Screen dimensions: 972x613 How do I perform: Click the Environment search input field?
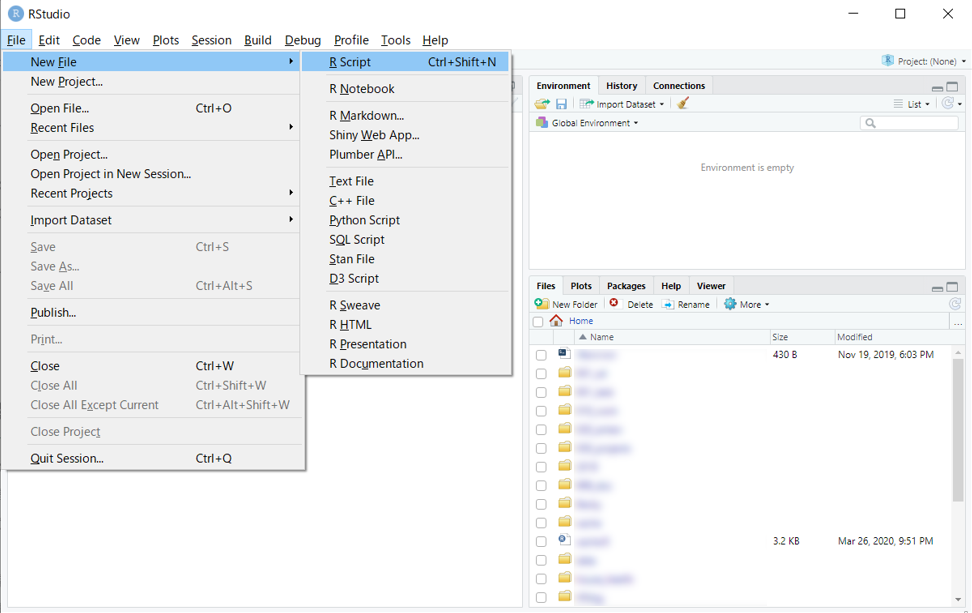pyautogui.click(x=909, y=123)
